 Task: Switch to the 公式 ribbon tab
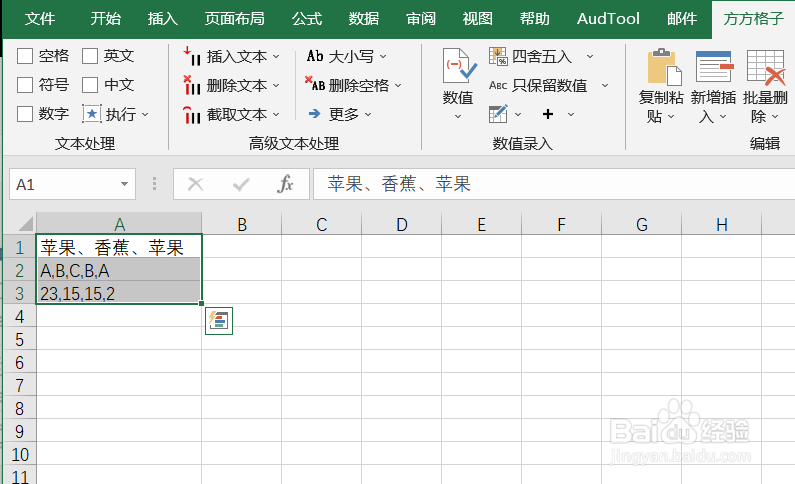pos(307,18)
